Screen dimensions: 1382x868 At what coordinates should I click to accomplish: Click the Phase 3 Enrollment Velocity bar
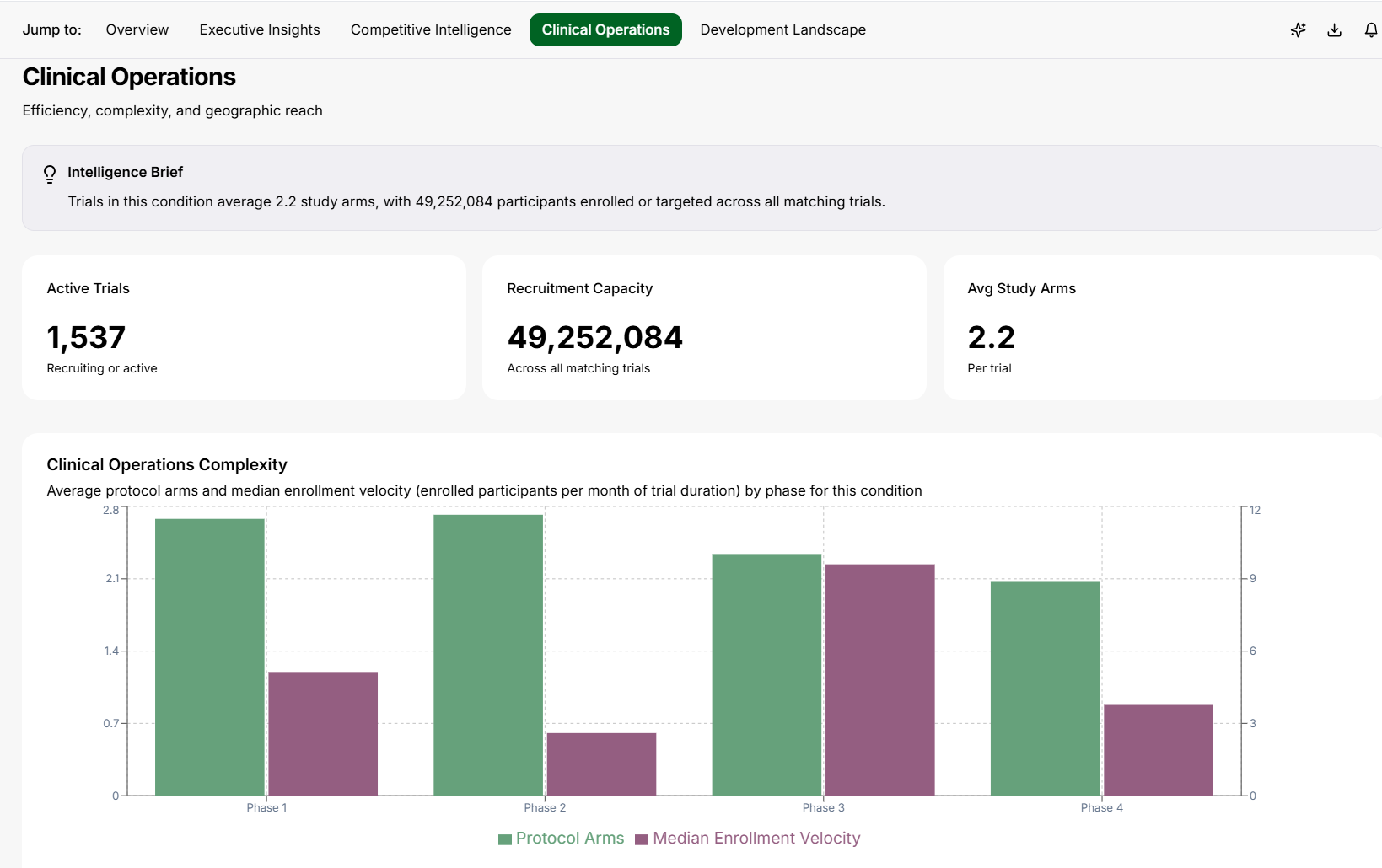click(880, 680)
